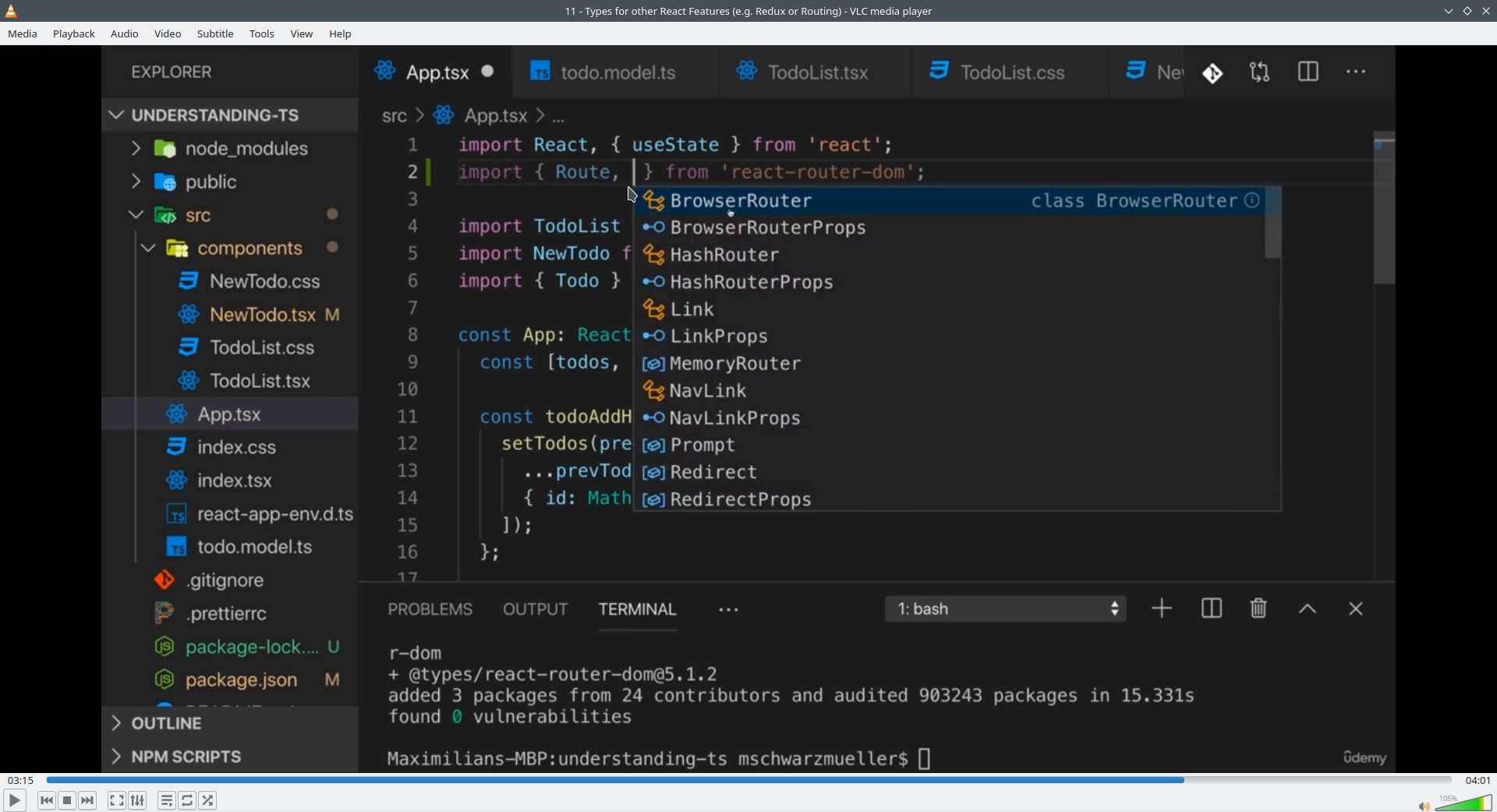
Task: Open the Tools menu
Action: point(262,34)
